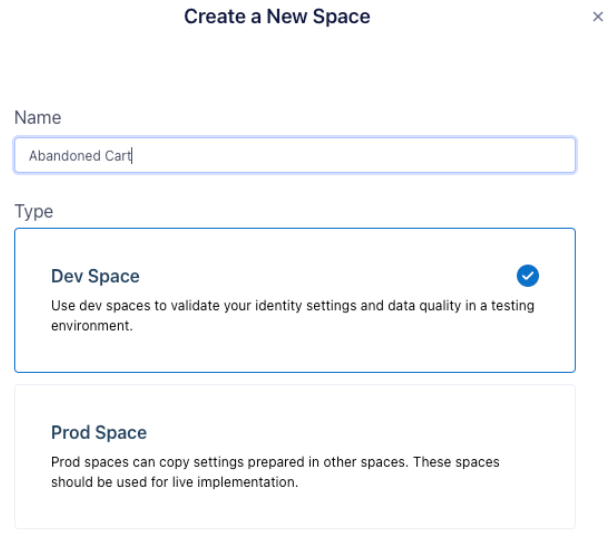
Task: Click the word "Create" in dialog title
Action: pos(212,17)
